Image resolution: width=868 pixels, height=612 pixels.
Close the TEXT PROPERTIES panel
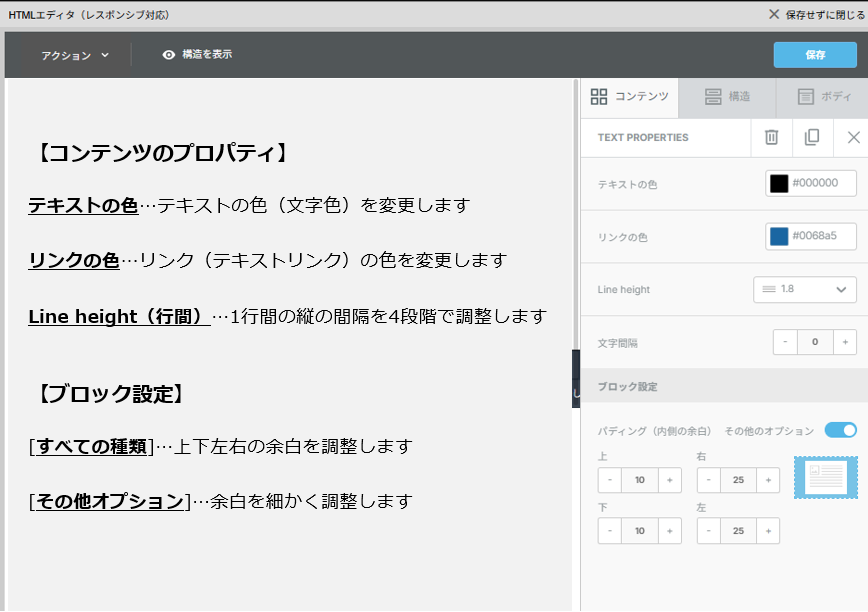pos(854,137)
